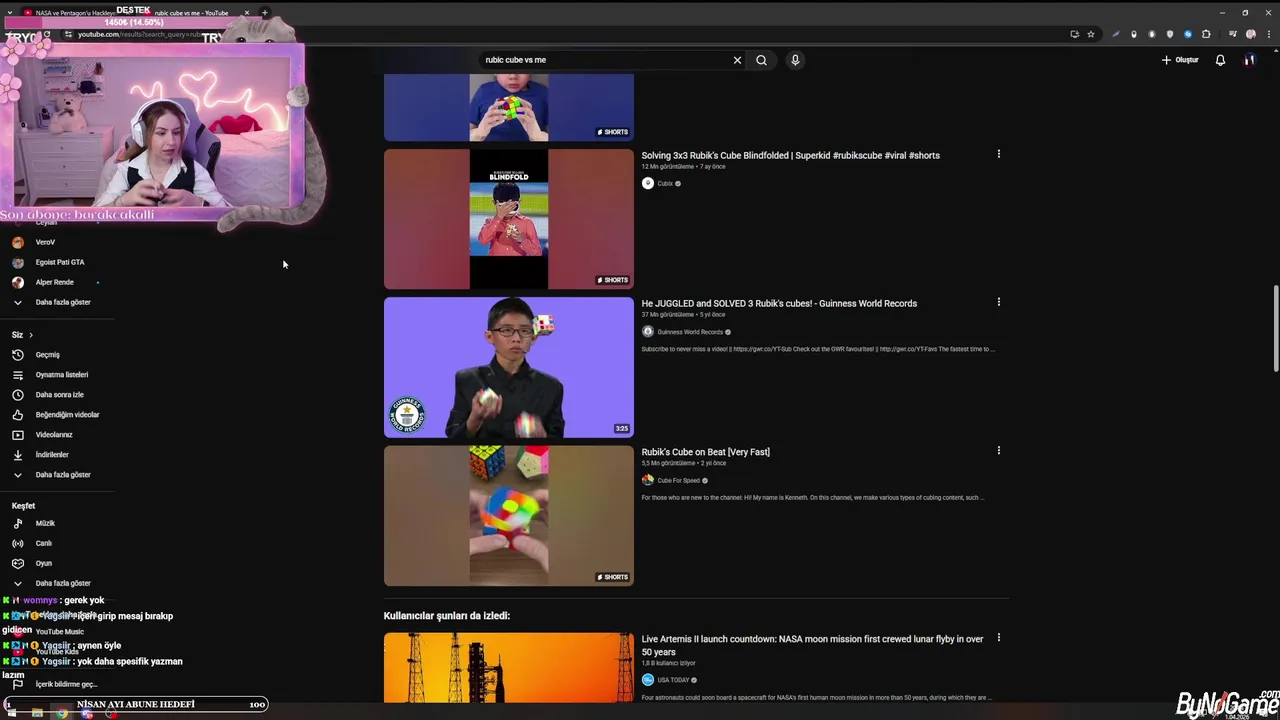
Task: Go to the Cubix channel
Action: (x=665, y=184)
